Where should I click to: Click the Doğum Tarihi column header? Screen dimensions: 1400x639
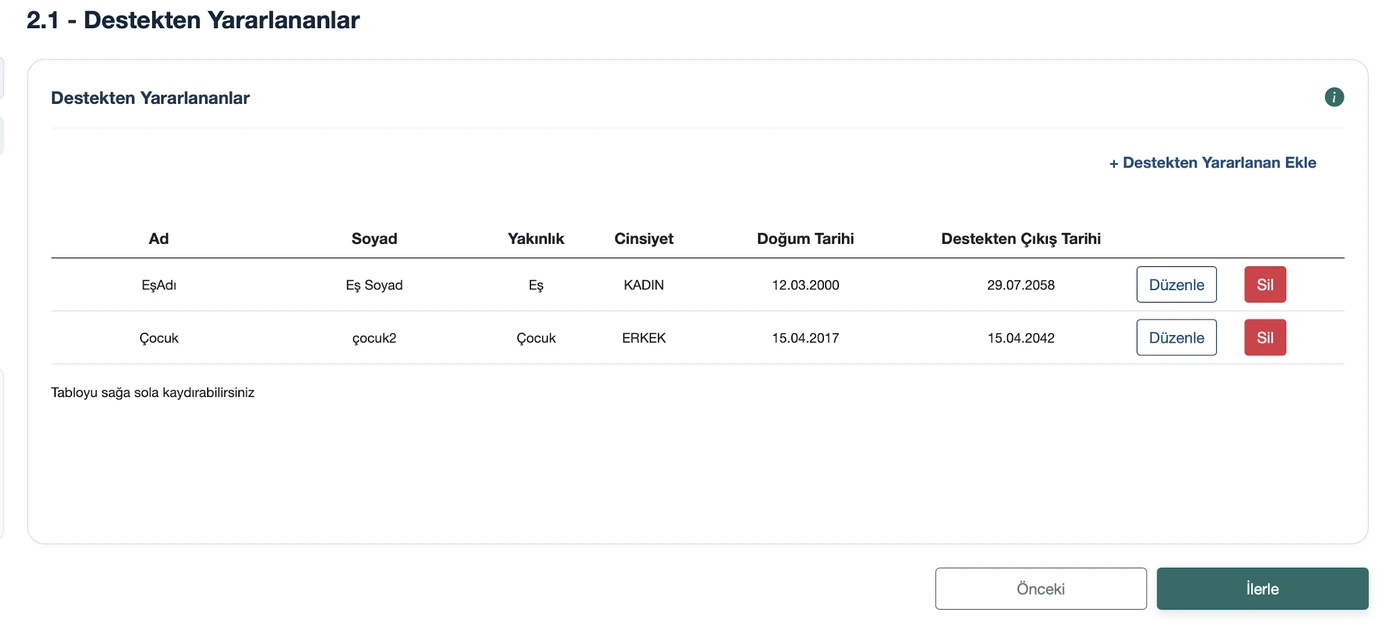(x=806, y=238)
